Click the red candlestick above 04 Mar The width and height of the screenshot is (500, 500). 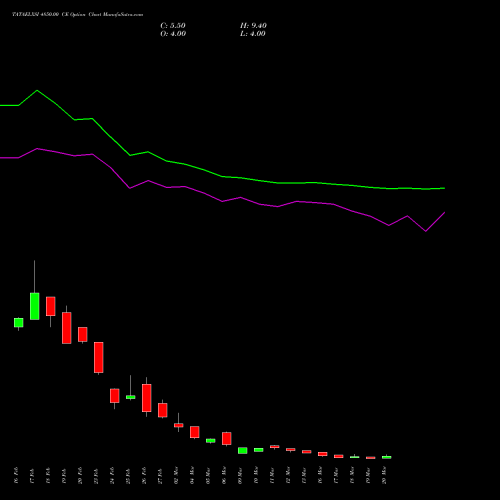(195, 432)
